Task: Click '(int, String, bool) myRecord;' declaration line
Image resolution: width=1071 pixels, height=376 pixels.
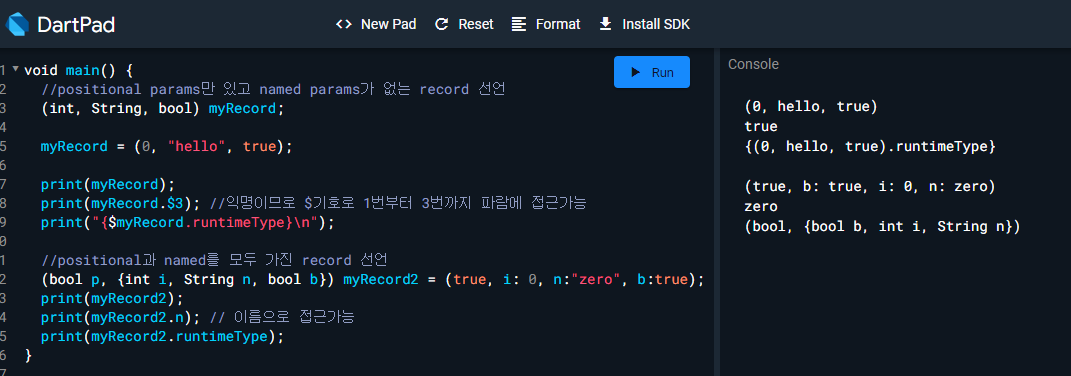Action: click(162, 109)
